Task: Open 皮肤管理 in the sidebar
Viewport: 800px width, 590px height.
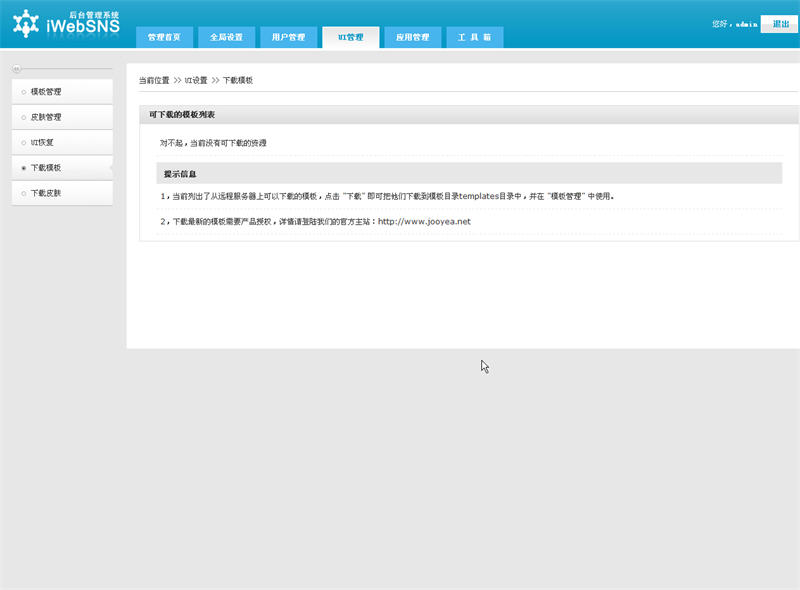Action: coord(62,117)
